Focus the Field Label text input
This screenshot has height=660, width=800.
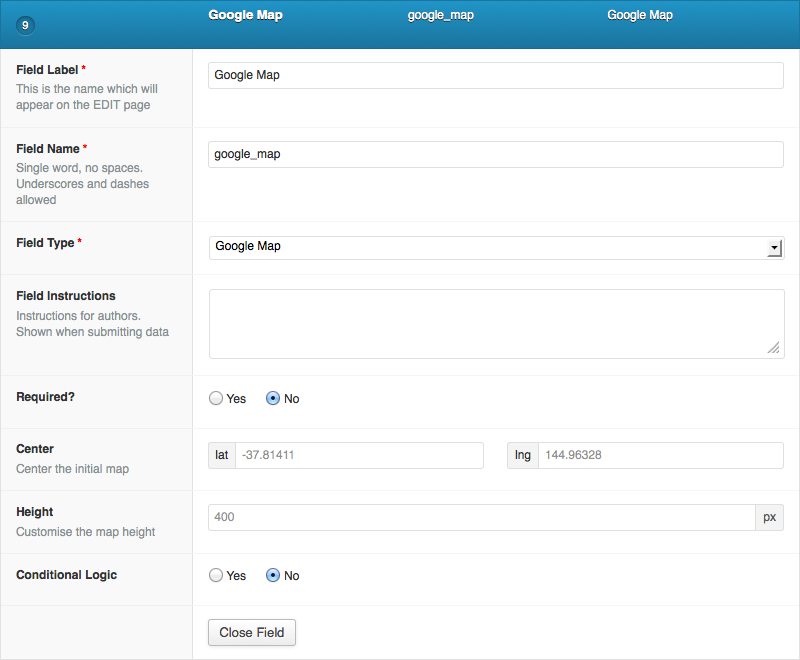(495, 75)
